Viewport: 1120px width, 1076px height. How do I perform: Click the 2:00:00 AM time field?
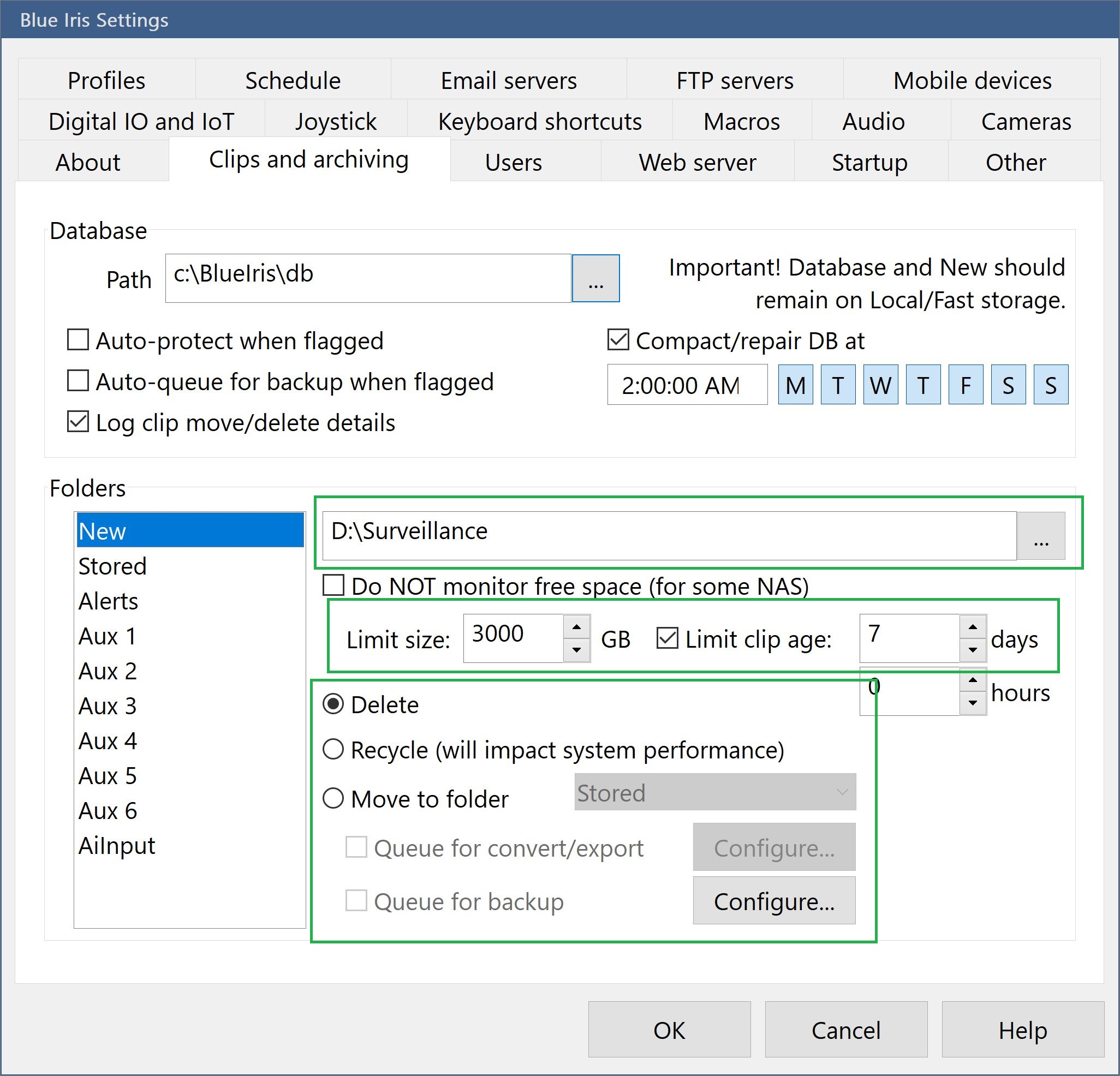tap(687, 384)
